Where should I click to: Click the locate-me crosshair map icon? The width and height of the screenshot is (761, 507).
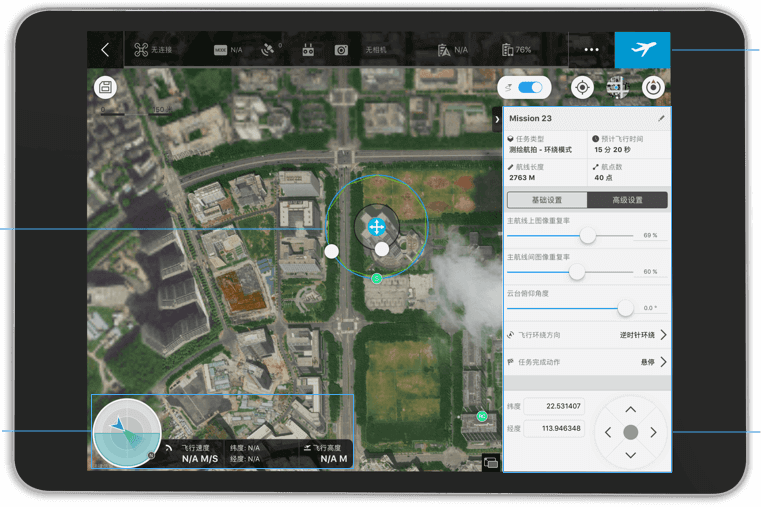point(582,88)
